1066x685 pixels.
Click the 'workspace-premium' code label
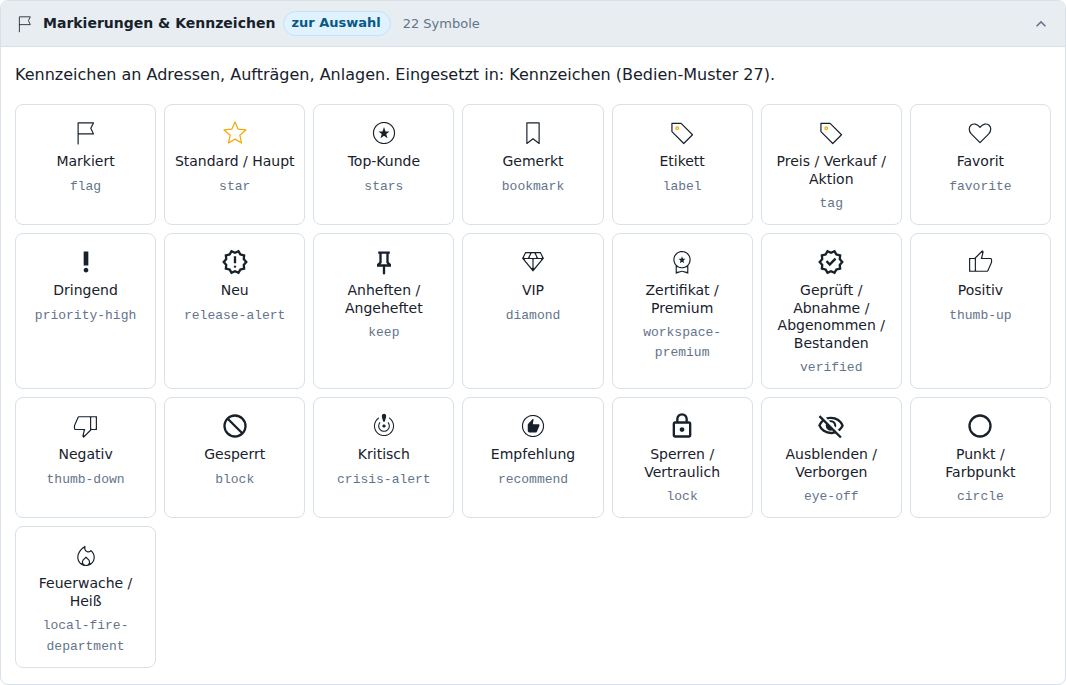pyautogui.click(x=682, y=342)
